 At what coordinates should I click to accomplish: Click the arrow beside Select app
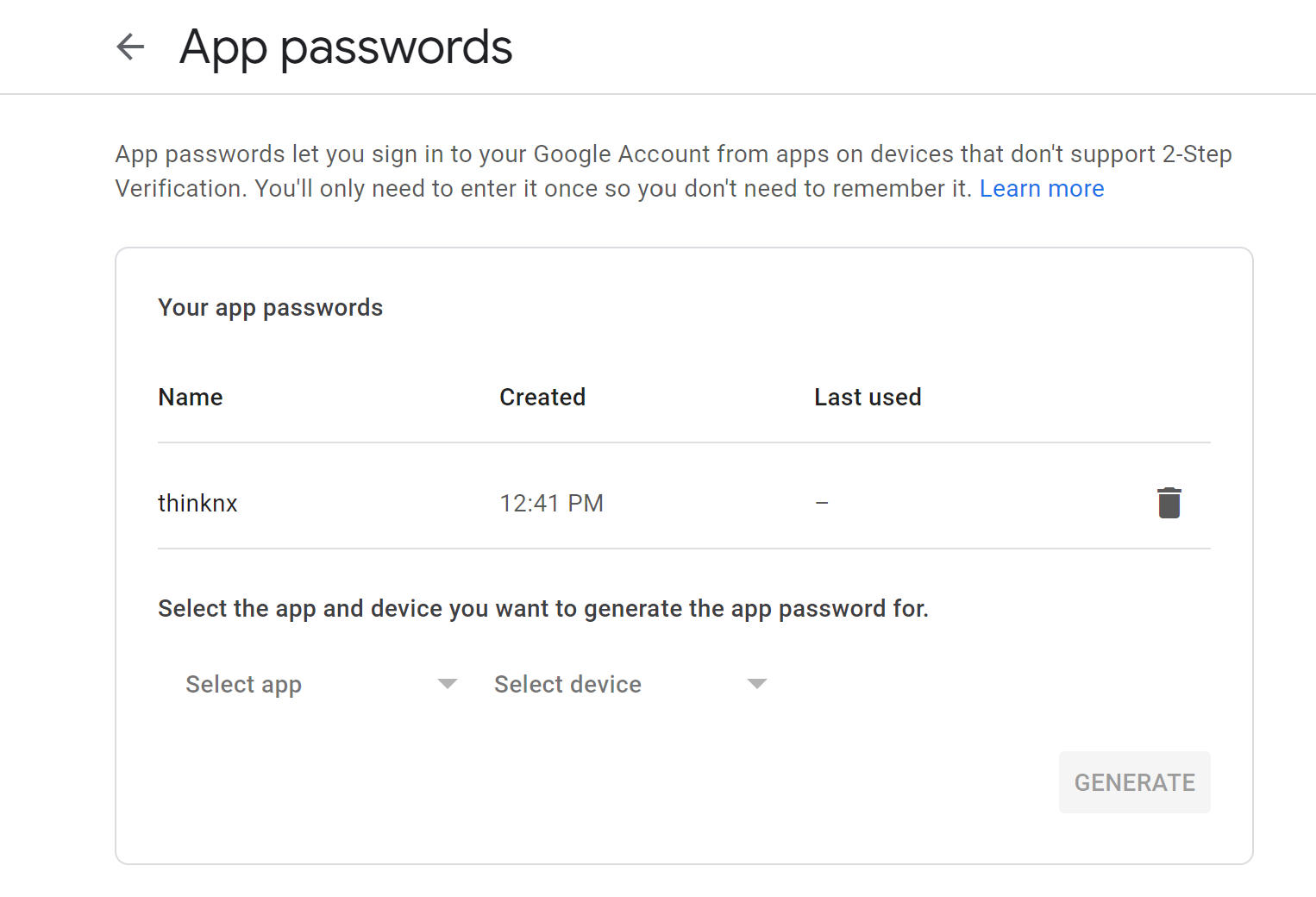click(x=447, y=684)
